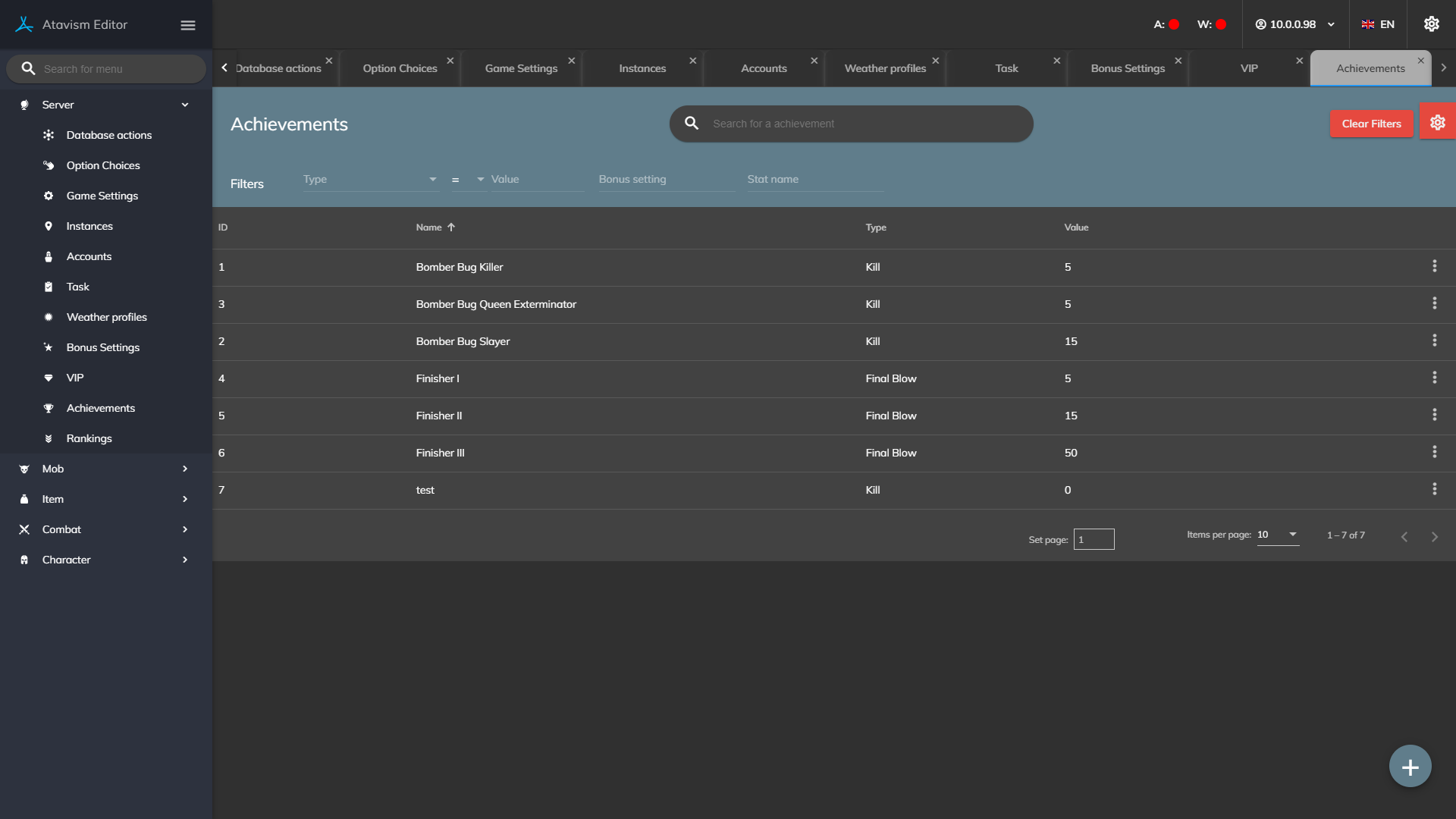
Task: Open the Type filter dropdown
Action: 370,180
